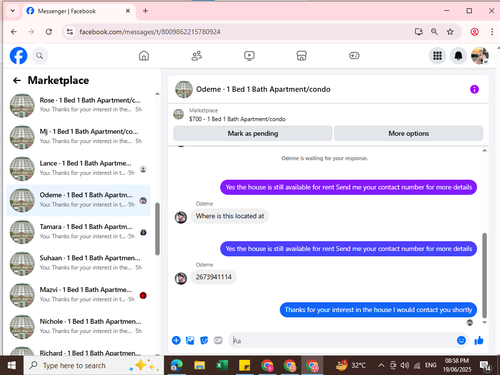
Task: Select the Odeme conversation in list
Action: [x=79, y=200]
